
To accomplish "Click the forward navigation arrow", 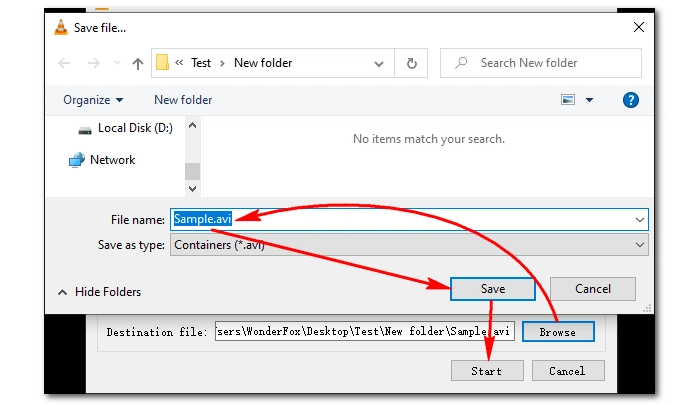I will point(93,63).
